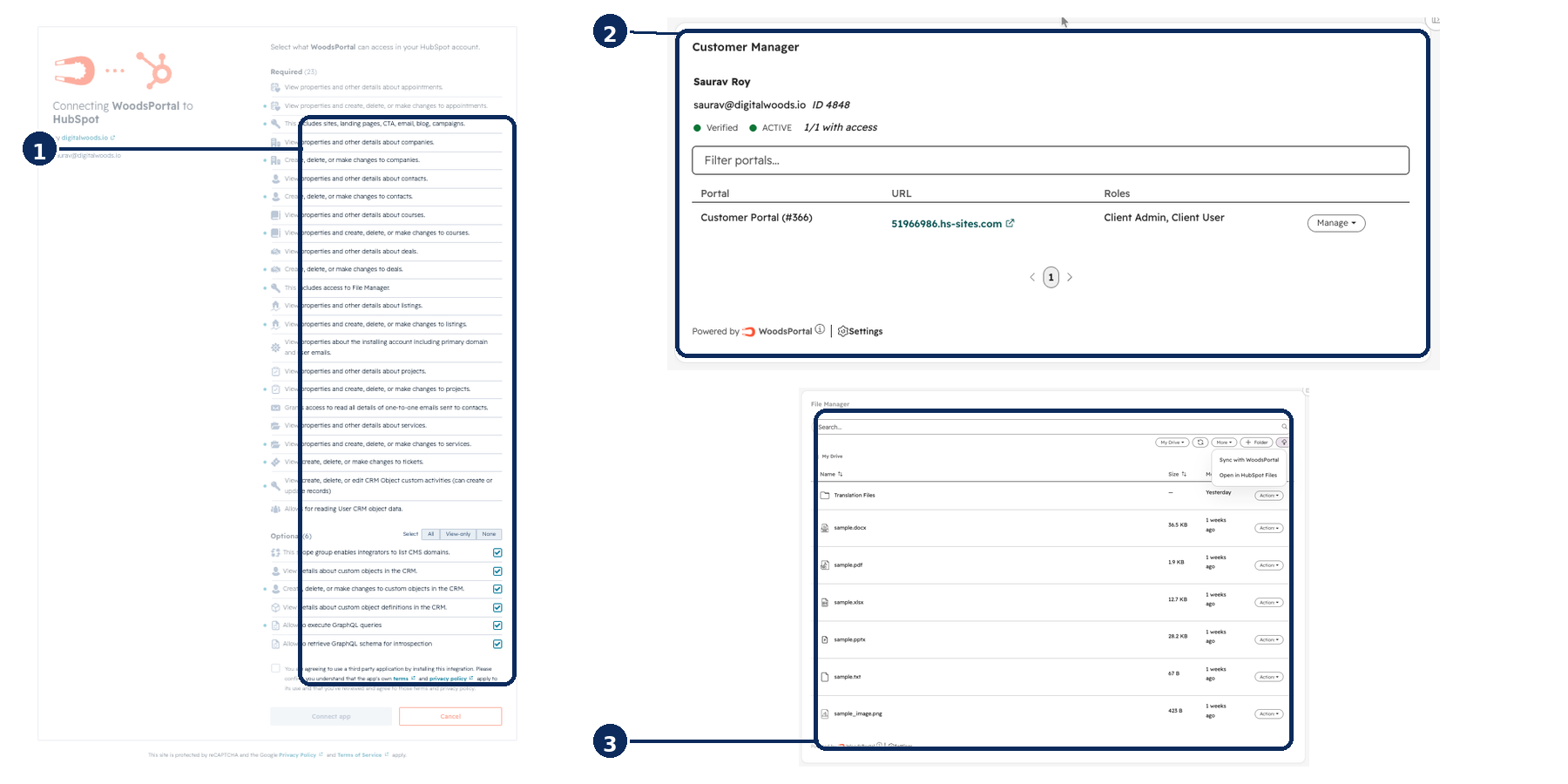Cancel the HubSpot connection
Screen dimensions: 1568x784
tap(450, 716)
